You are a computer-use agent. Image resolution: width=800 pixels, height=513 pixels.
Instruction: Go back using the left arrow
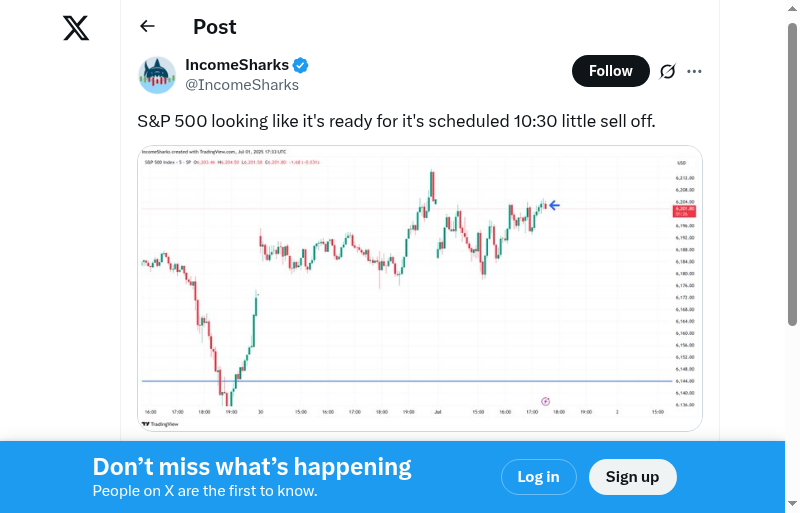148,27
